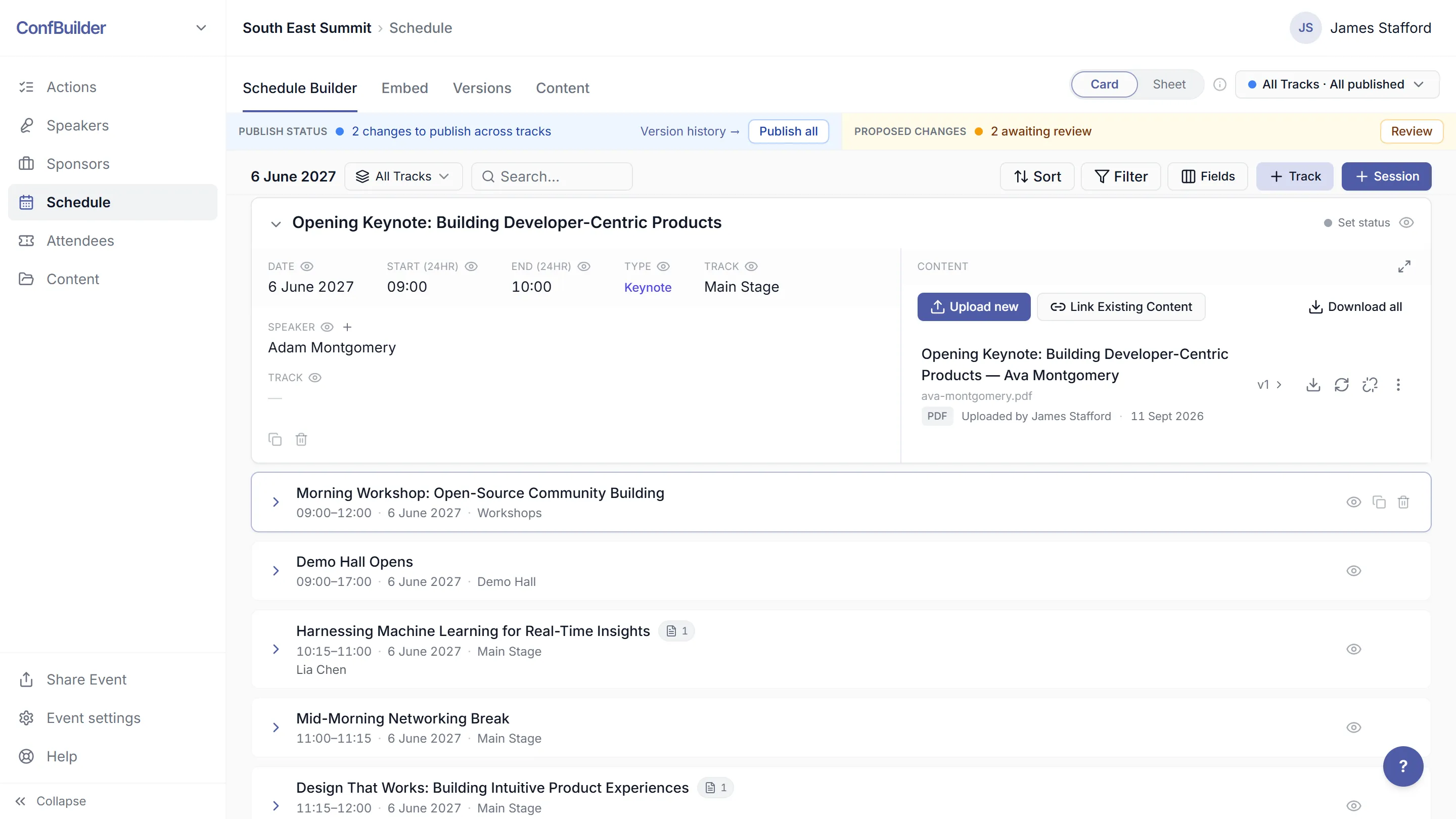Switch to the Versions tab

click(482, 88)
